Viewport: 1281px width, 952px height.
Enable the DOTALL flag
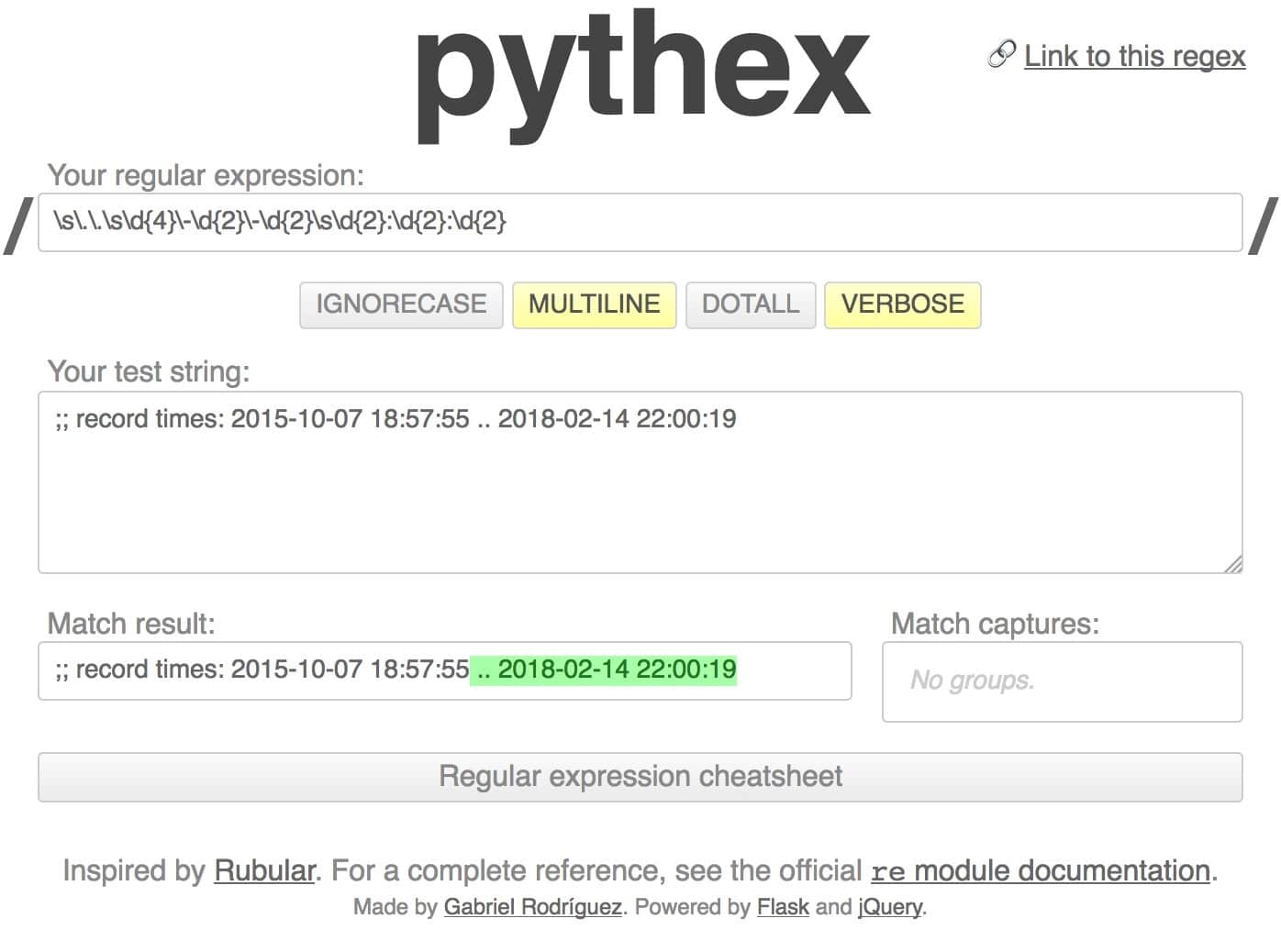pos(750,304)
